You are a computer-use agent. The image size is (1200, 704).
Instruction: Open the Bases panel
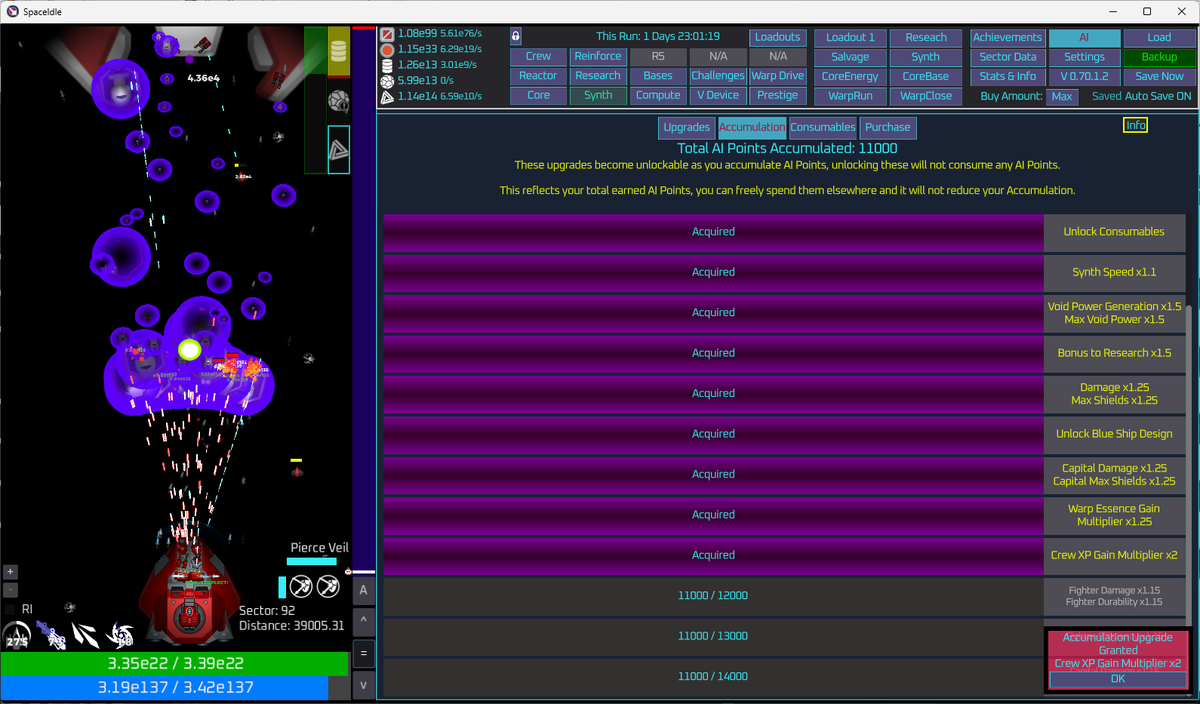point(658,76)
